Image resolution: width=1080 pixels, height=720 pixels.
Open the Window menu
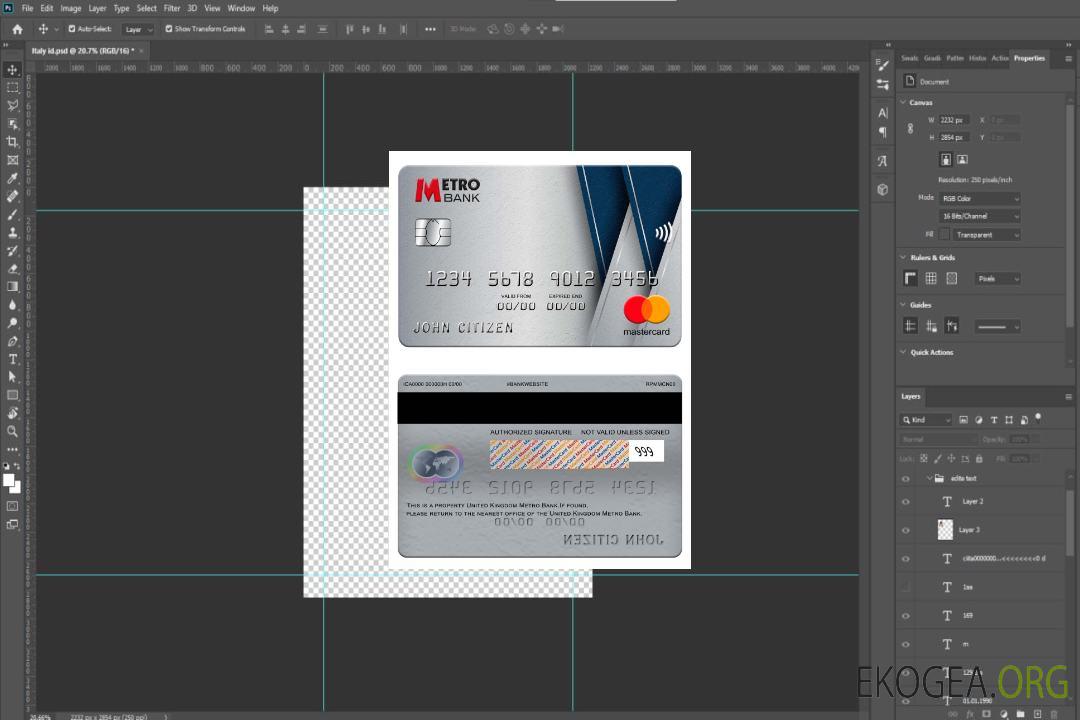tap(241, 8)
